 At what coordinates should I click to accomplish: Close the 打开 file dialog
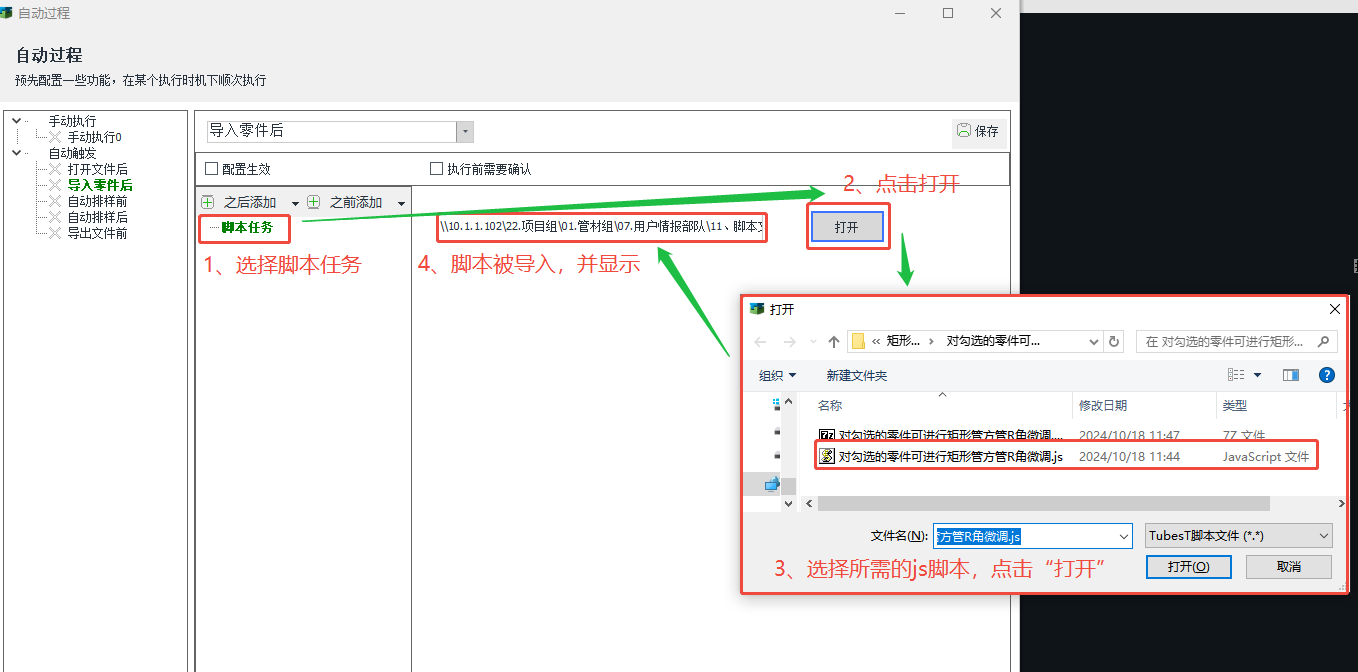click(1334, 309)
